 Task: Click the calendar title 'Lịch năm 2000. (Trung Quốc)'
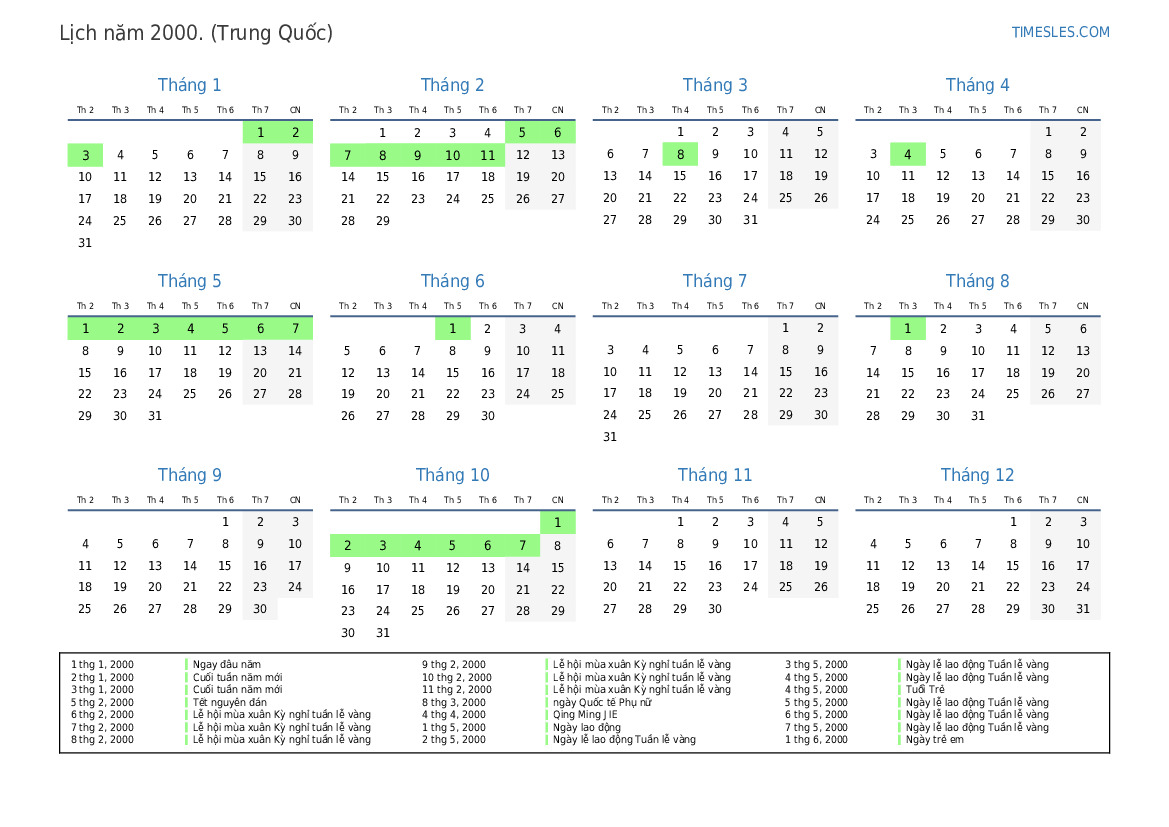[x=196, y=34]
